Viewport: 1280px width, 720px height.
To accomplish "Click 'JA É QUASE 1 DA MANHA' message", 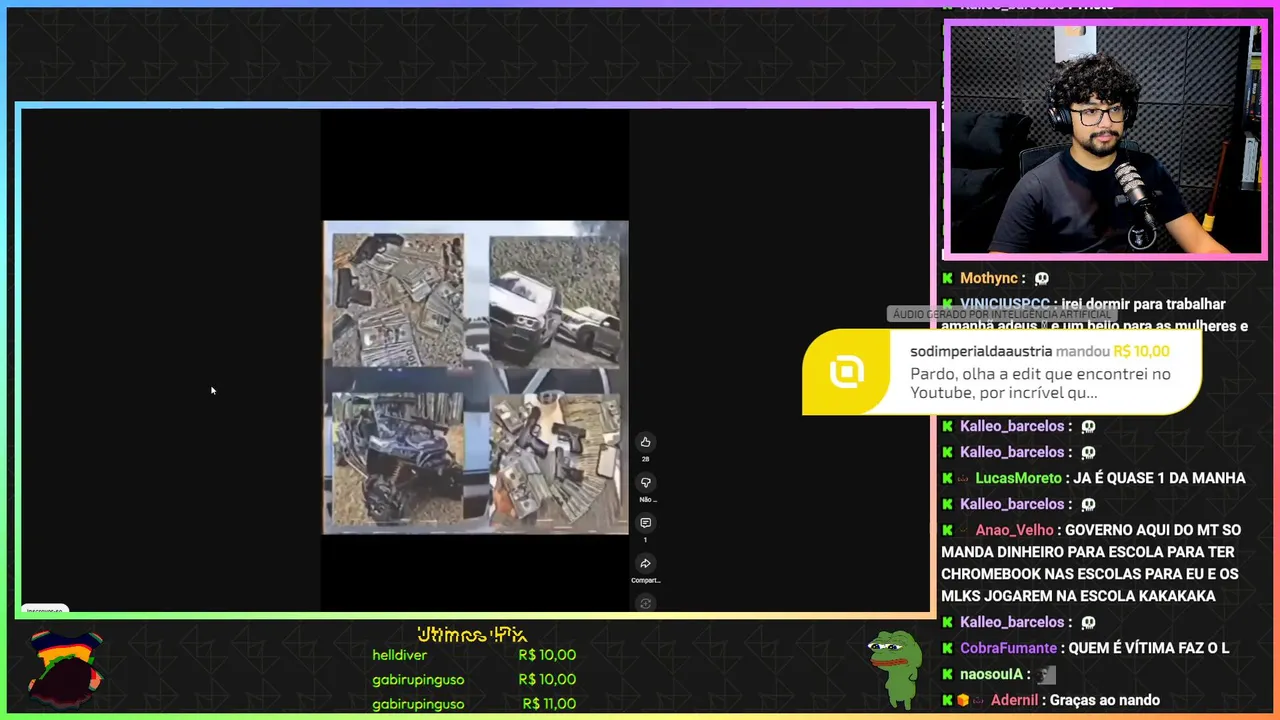I will coord(1159,478).
